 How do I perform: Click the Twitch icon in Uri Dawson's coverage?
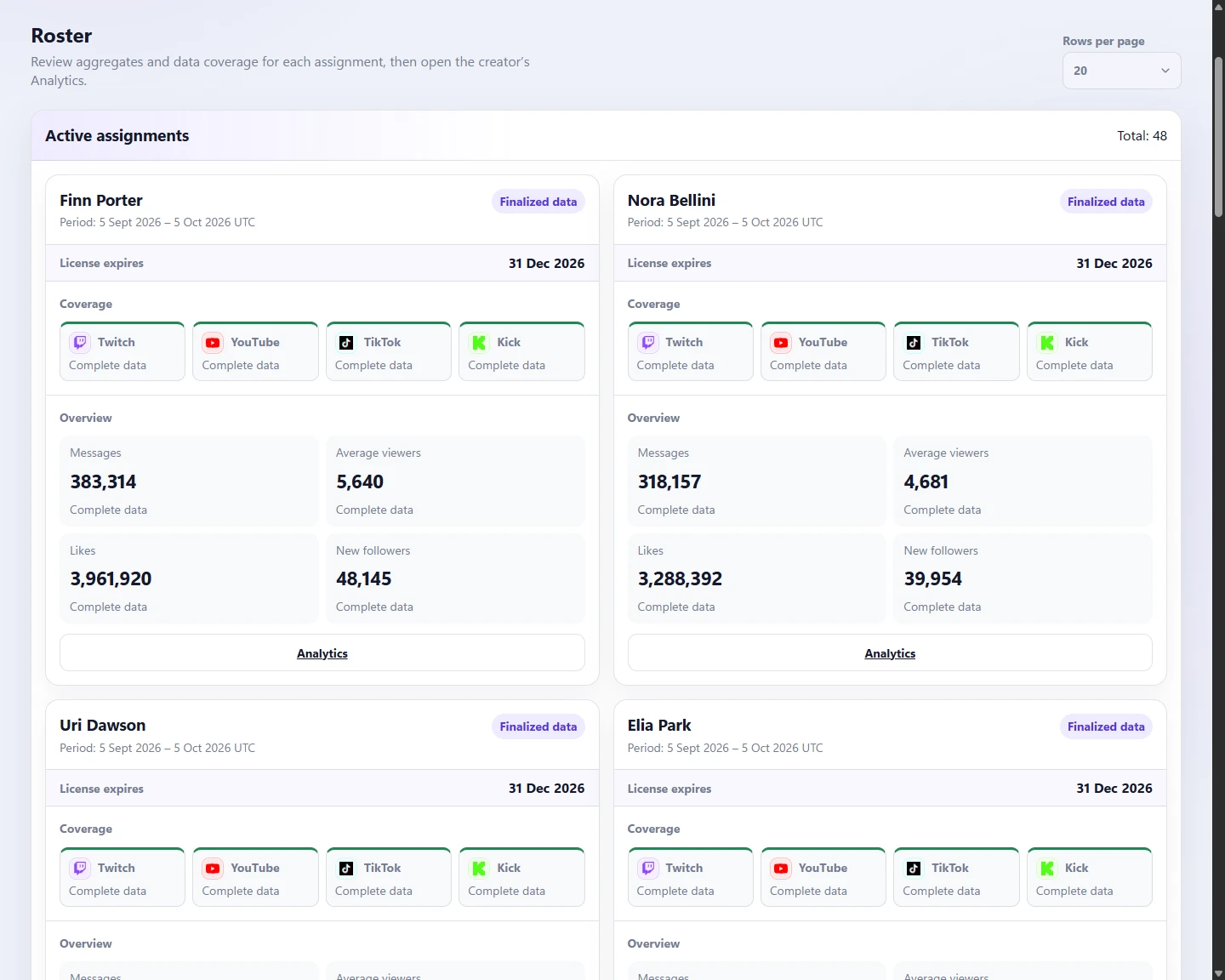point(80,868)
